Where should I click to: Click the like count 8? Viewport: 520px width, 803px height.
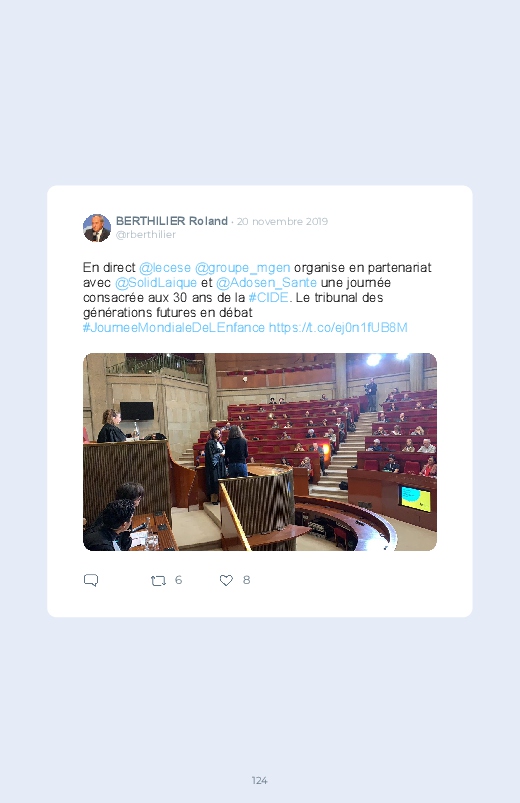246,580
